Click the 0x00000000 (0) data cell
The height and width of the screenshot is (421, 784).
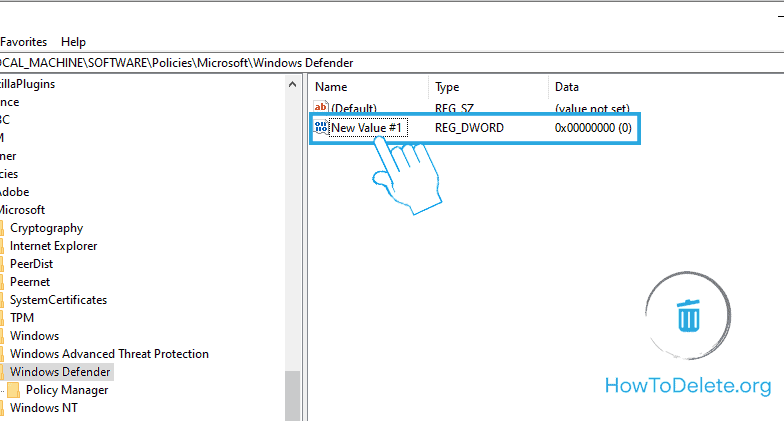pos(592,128)
